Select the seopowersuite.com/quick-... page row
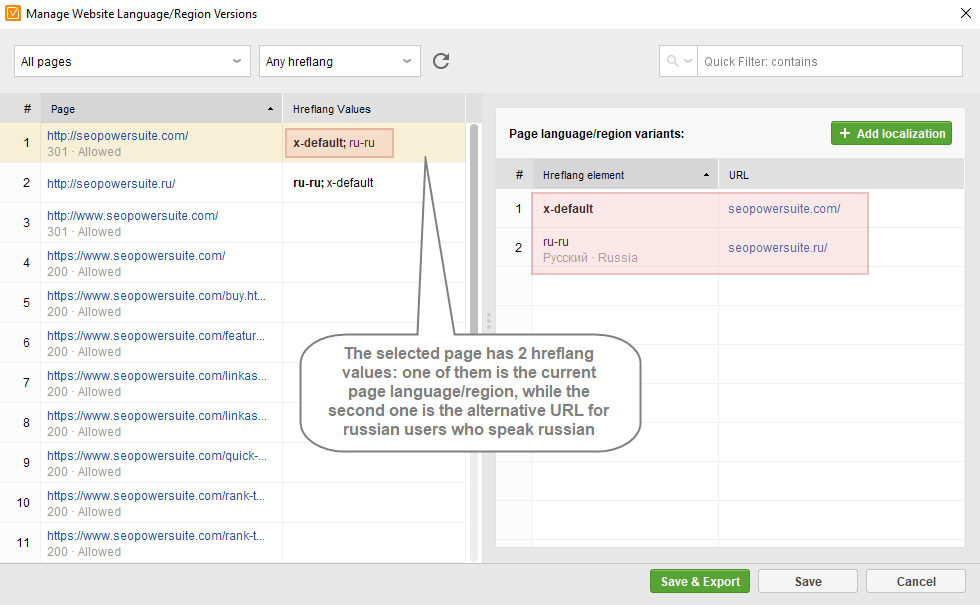Screen dimensions: 980x605 pyautogui.click(x=232, y=463)
